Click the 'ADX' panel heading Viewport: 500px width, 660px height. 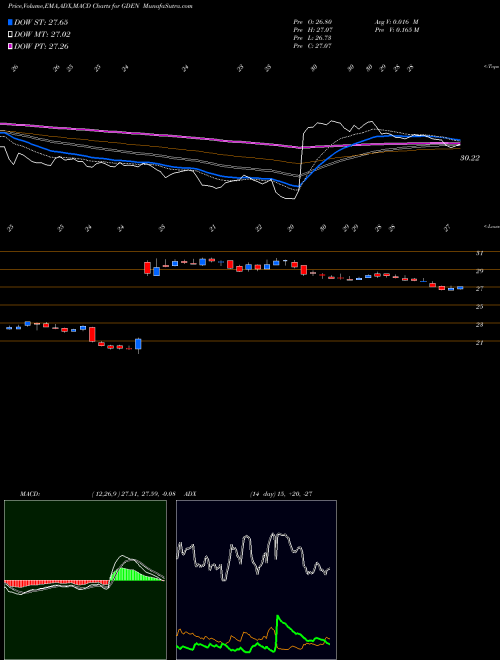191,494
